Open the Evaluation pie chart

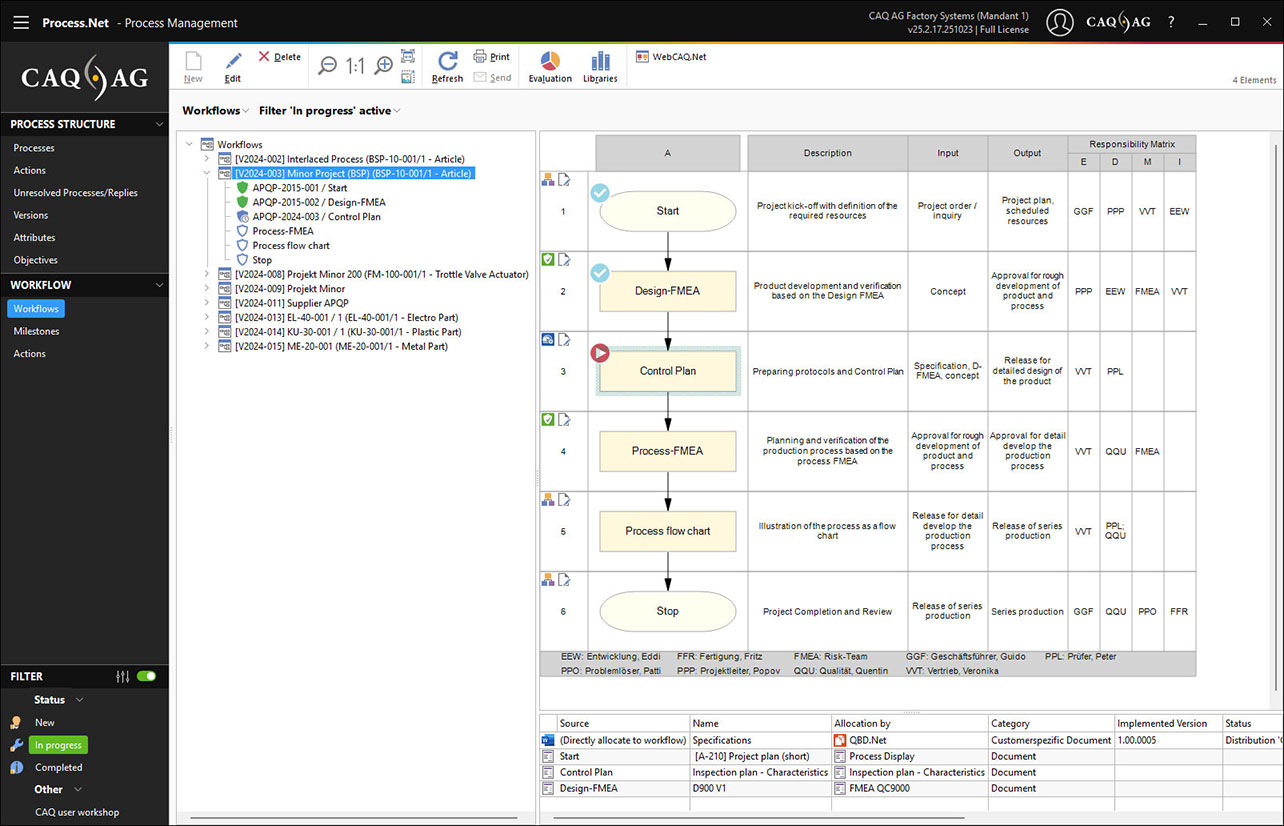[550, 63]
